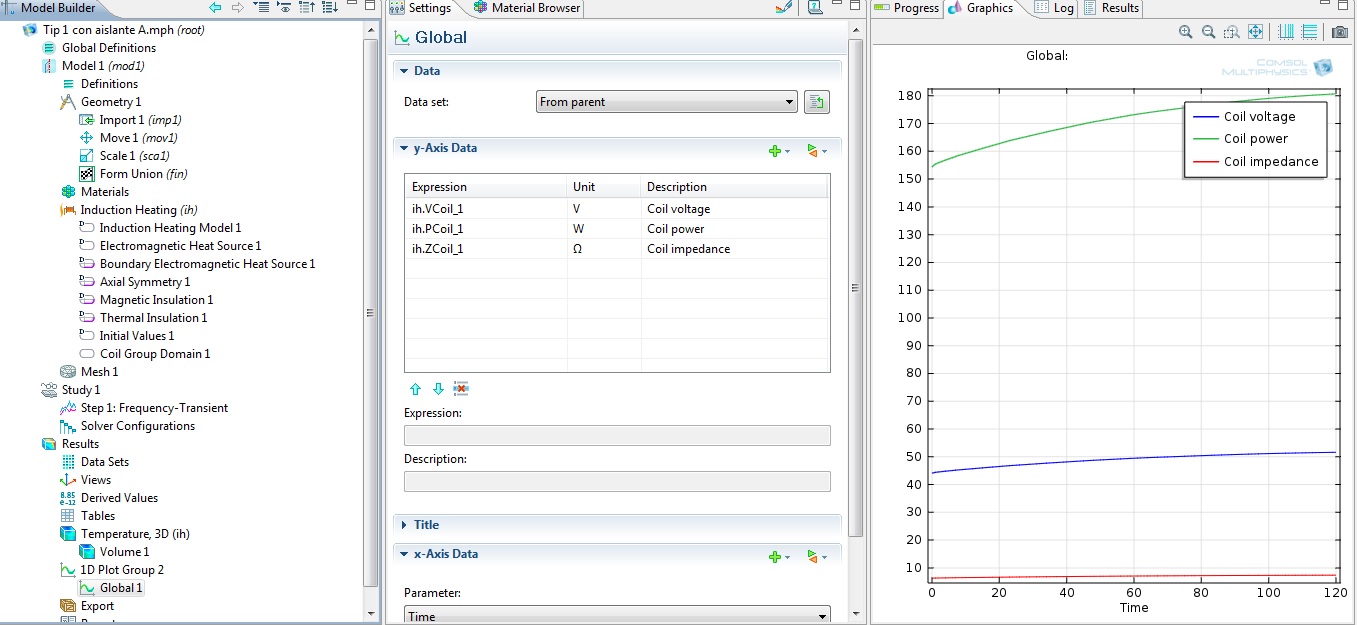
Task: Open the x-axis Parameter Time dropdown
Action: [617, 616]
